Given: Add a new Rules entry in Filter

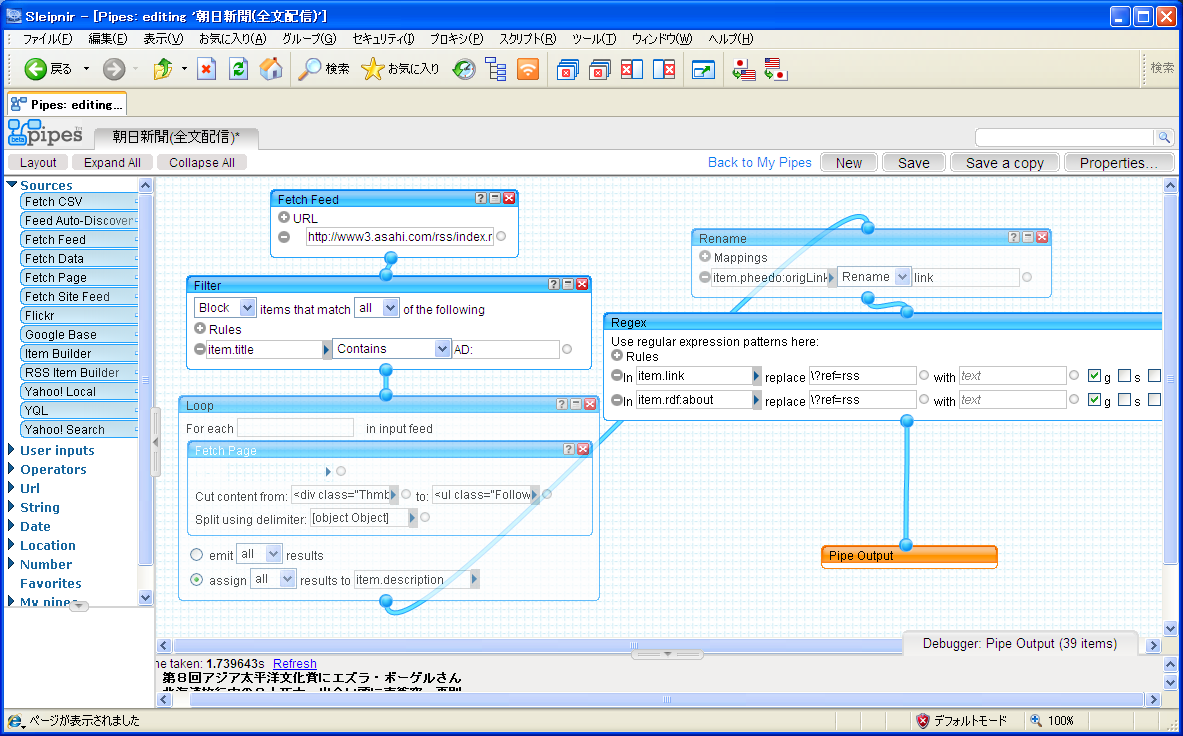Looking at the screenshot, I should 200,329.
